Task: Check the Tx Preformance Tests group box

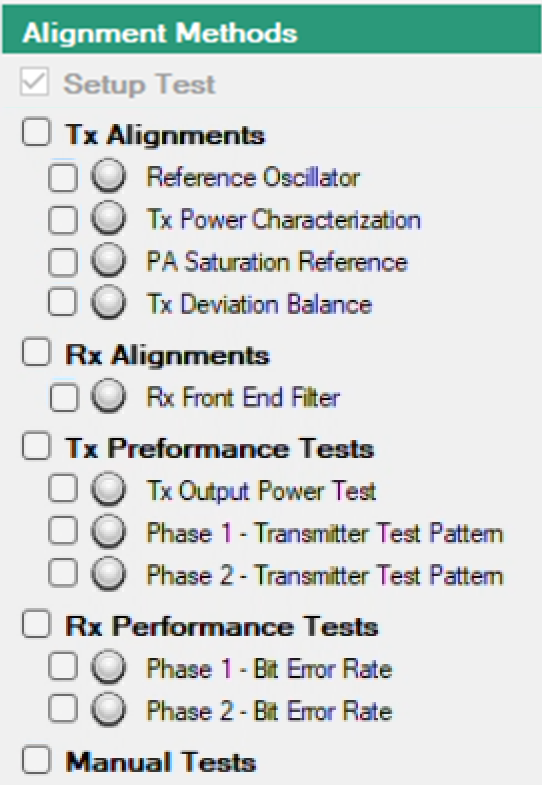Action: click(x=37, y=446)
